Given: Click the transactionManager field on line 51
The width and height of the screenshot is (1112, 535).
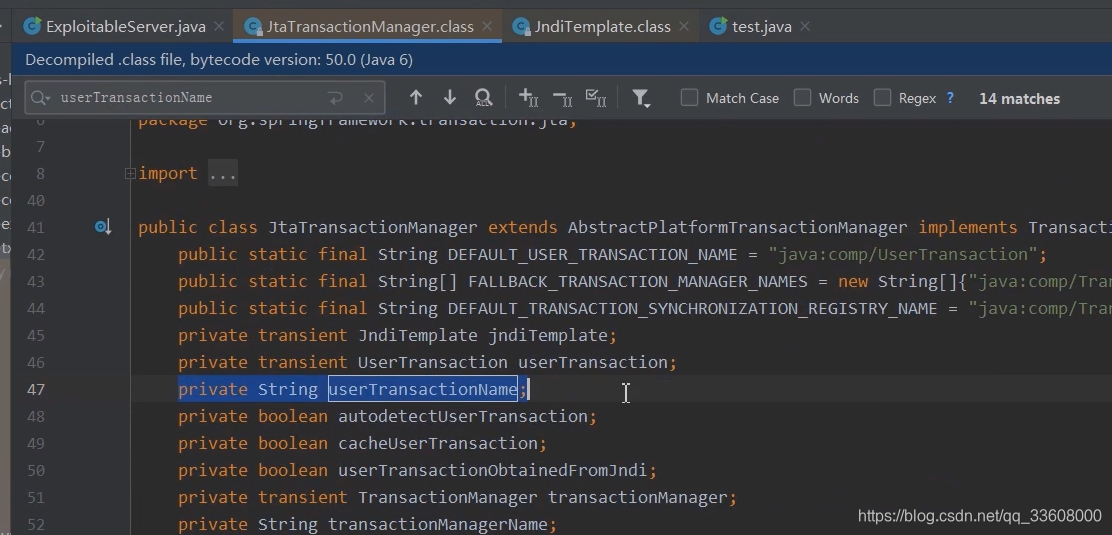Looking at the screenshot, I should pyautogui.click(x=638, y=497).
